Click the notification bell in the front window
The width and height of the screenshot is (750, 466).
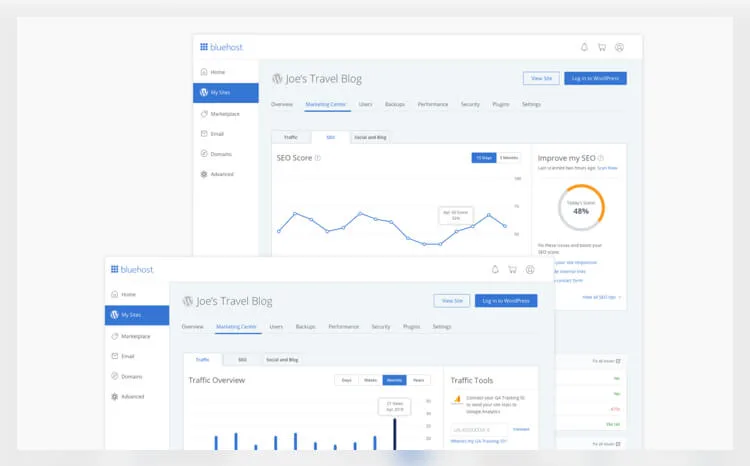point(494,269)
